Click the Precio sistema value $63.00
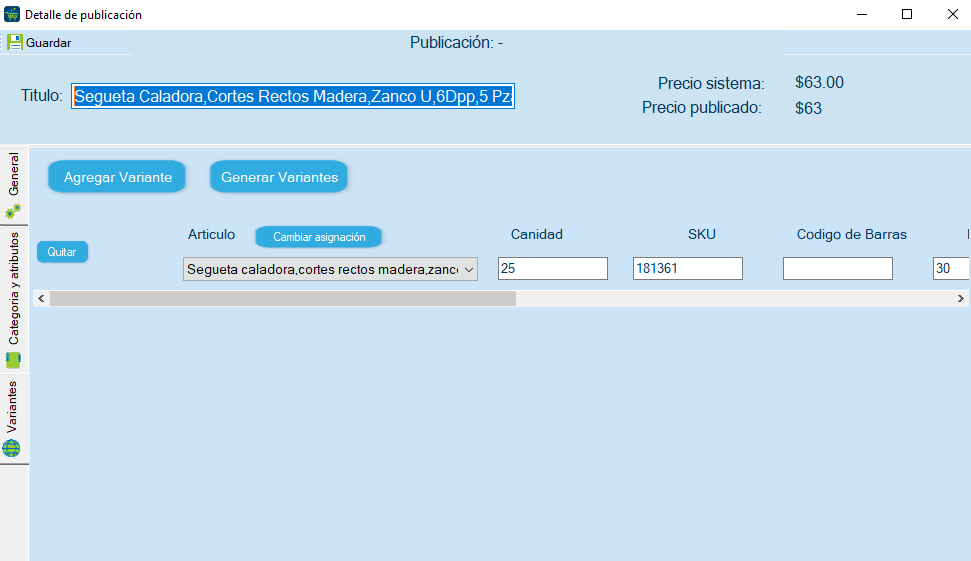971x561 pixels. (819, 82)
